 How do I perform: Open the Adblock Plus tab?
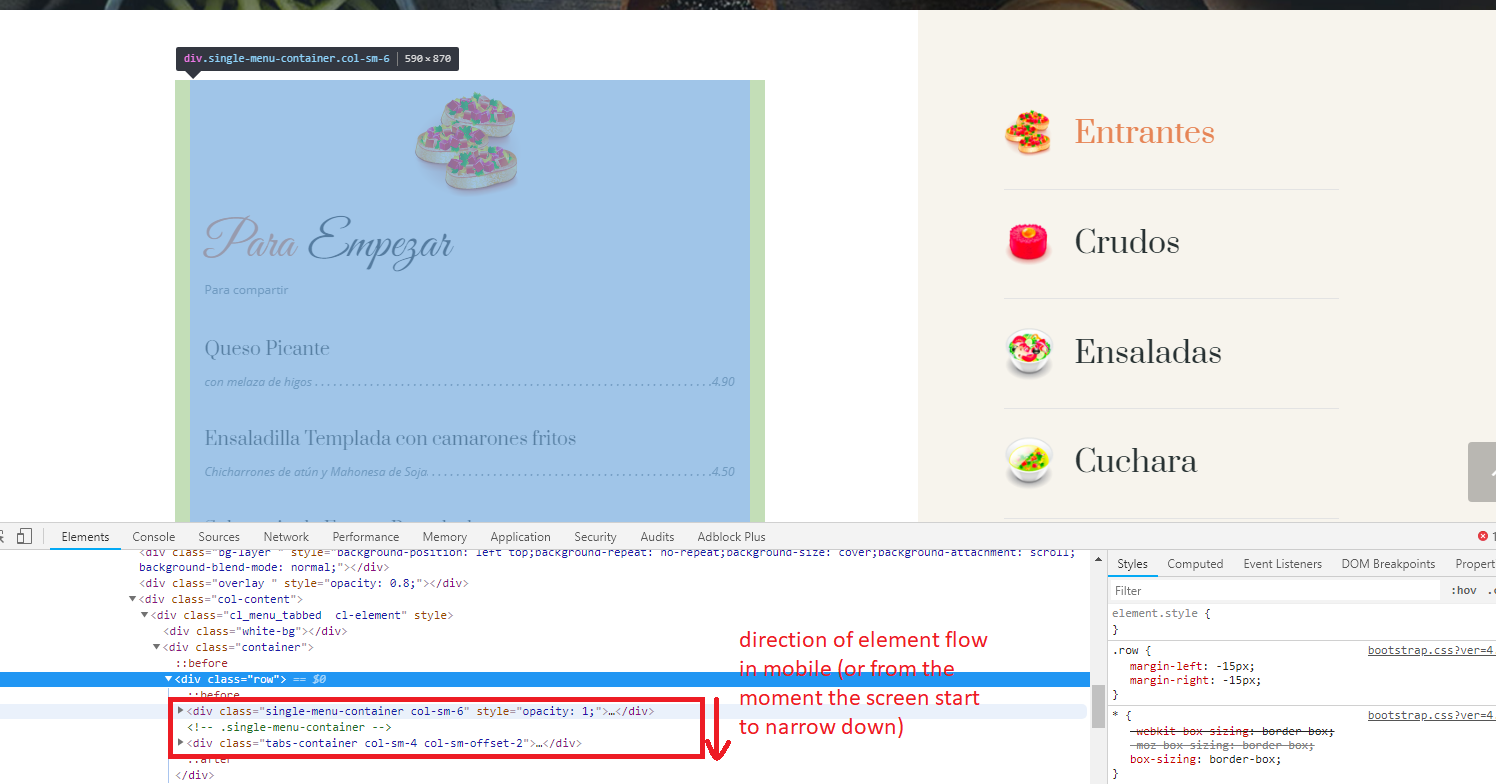coord(731,537)
